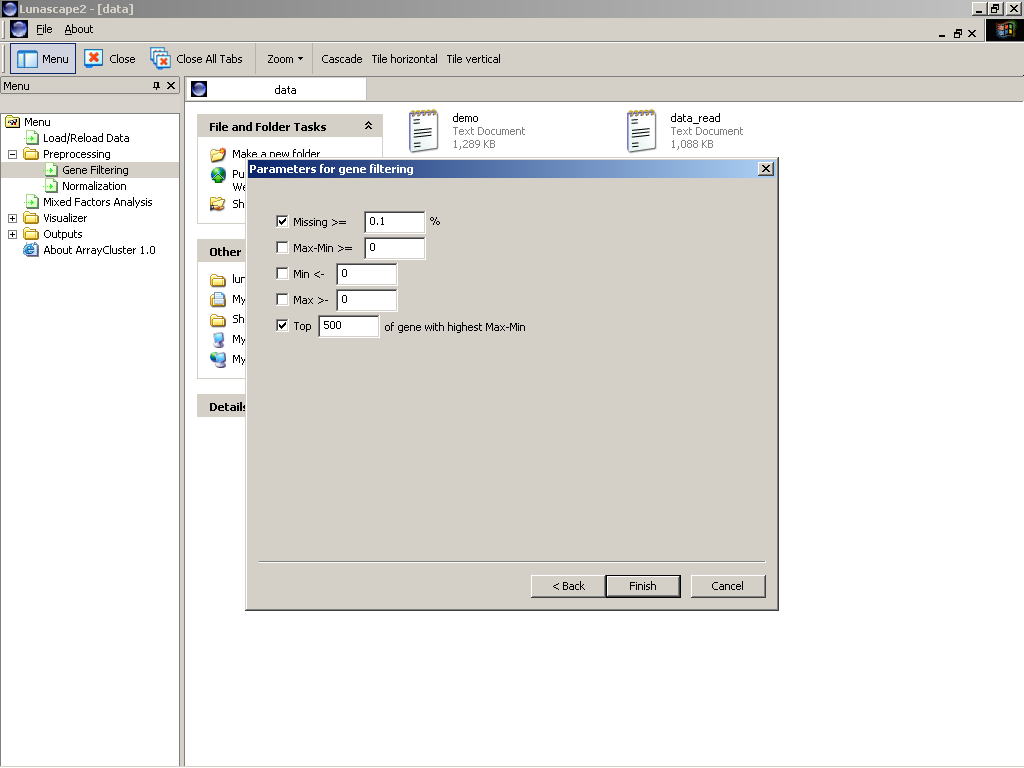Image resolution: width=1024 pixels, height=768 pixels.
Task: Click the Make a new folder icon
Action: pos(217,154)
